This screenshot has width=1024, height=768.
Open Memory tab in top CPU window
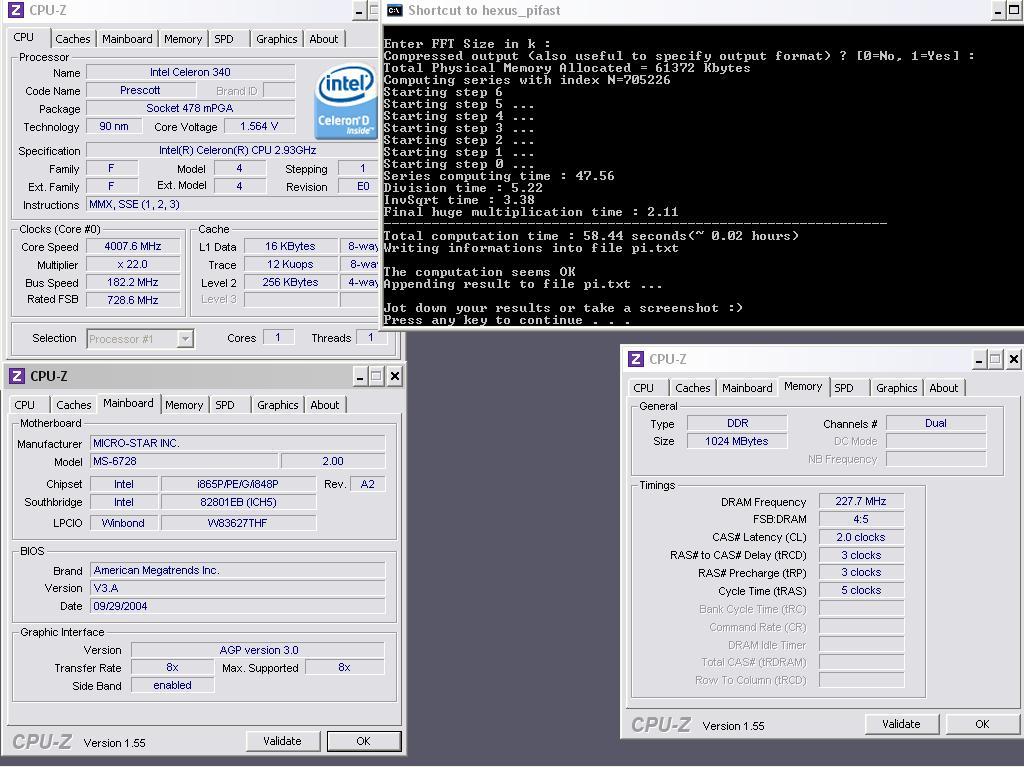click(x=183, y=39)
